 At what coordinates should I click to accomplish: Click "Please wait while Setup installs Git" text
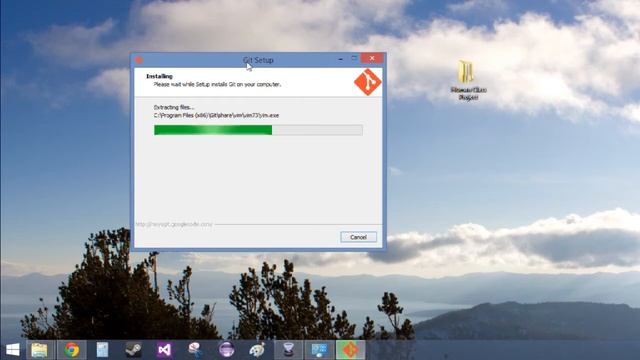(217, 84)
